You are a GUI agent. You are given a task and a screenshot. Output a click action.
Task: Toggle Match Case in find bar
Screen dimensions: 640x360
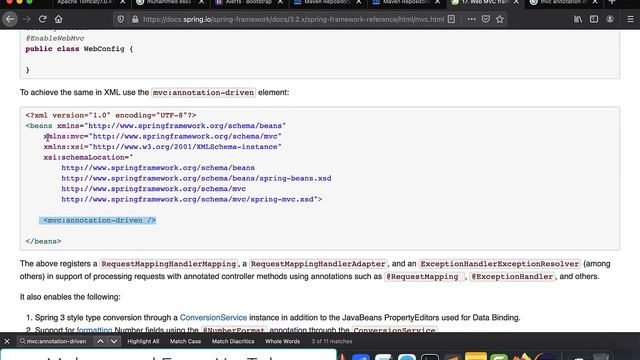click(185, 341)
